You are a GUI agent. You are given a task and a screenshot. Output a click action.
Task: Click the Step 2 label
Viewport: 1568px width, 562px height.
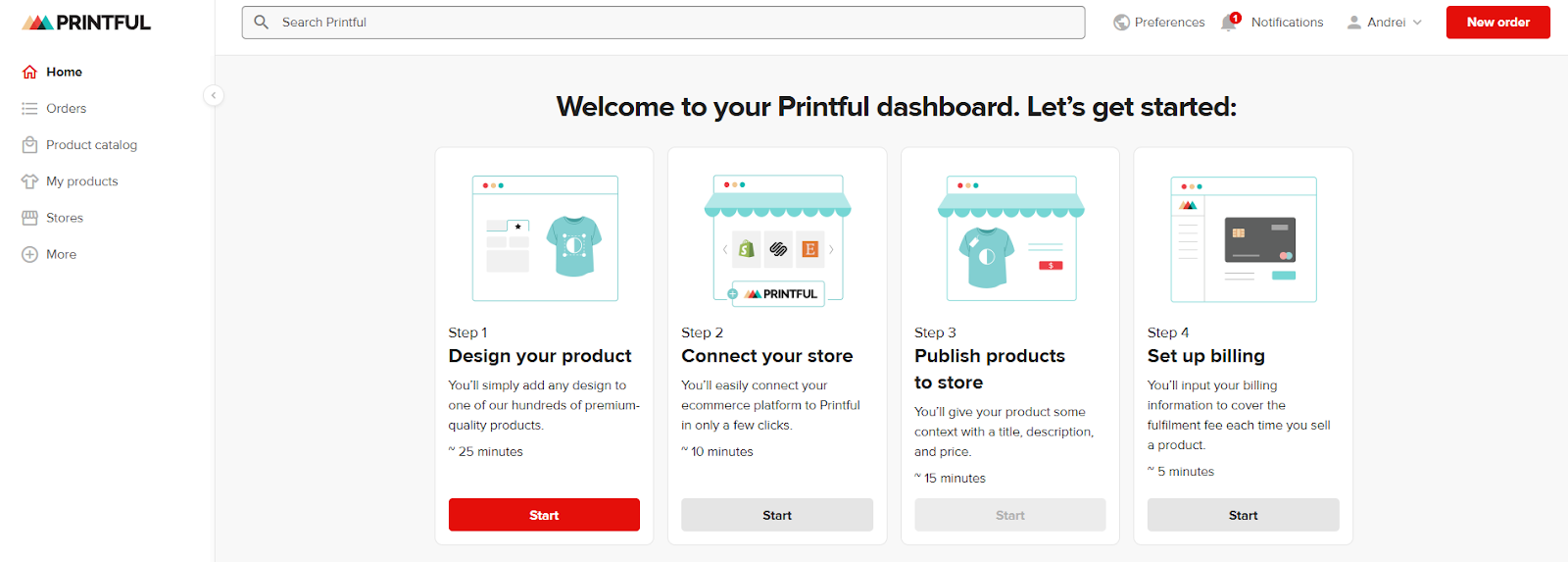click(x=703, y=332)
